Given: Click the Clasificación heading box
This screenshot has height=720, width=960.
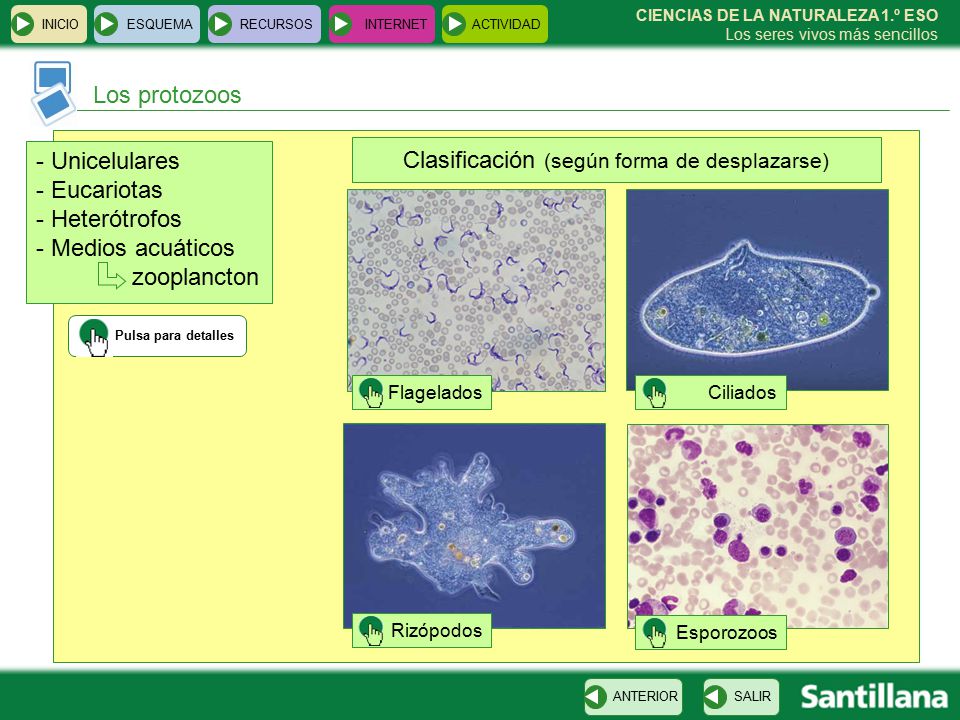Looking at the screenshot, I should pos(617,160).
